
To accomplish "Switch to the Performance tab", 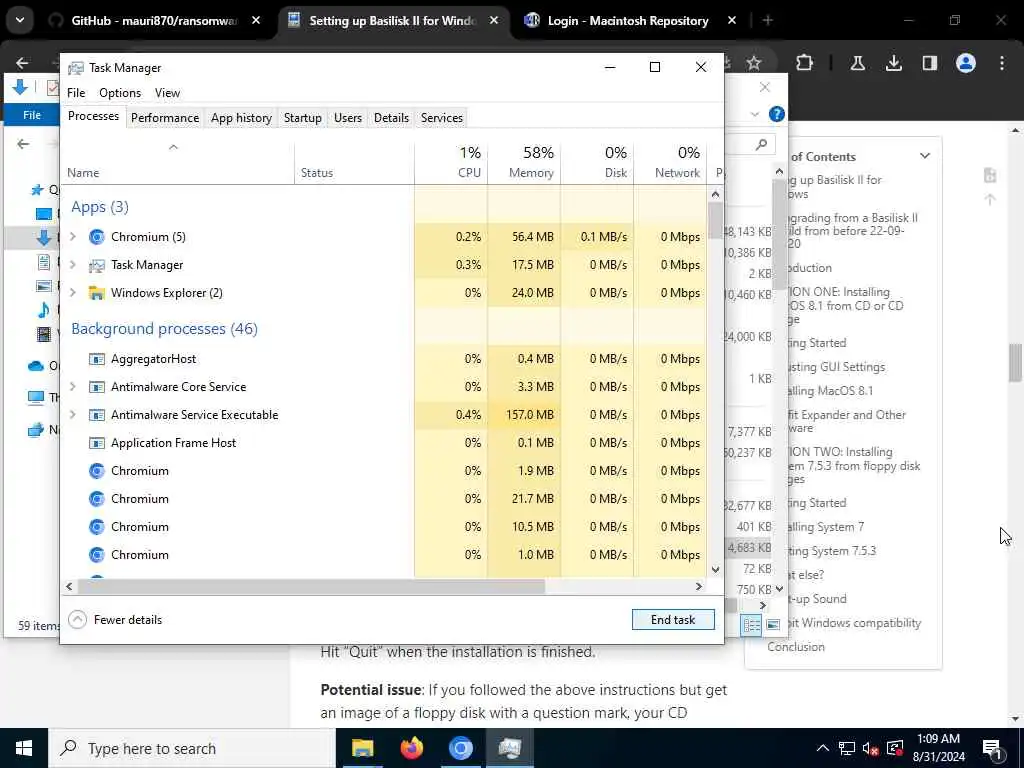I will tap(165, 118).
